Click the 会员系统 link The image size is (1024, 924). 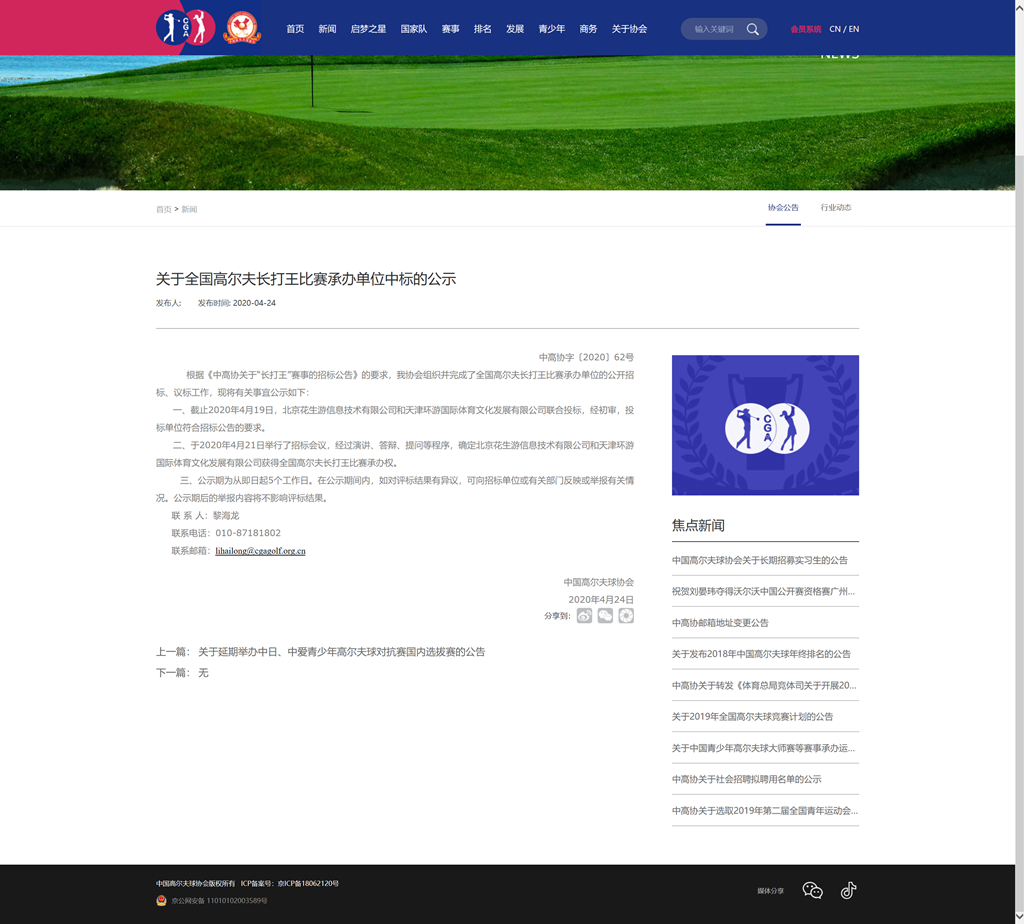[x=805, y=29]
